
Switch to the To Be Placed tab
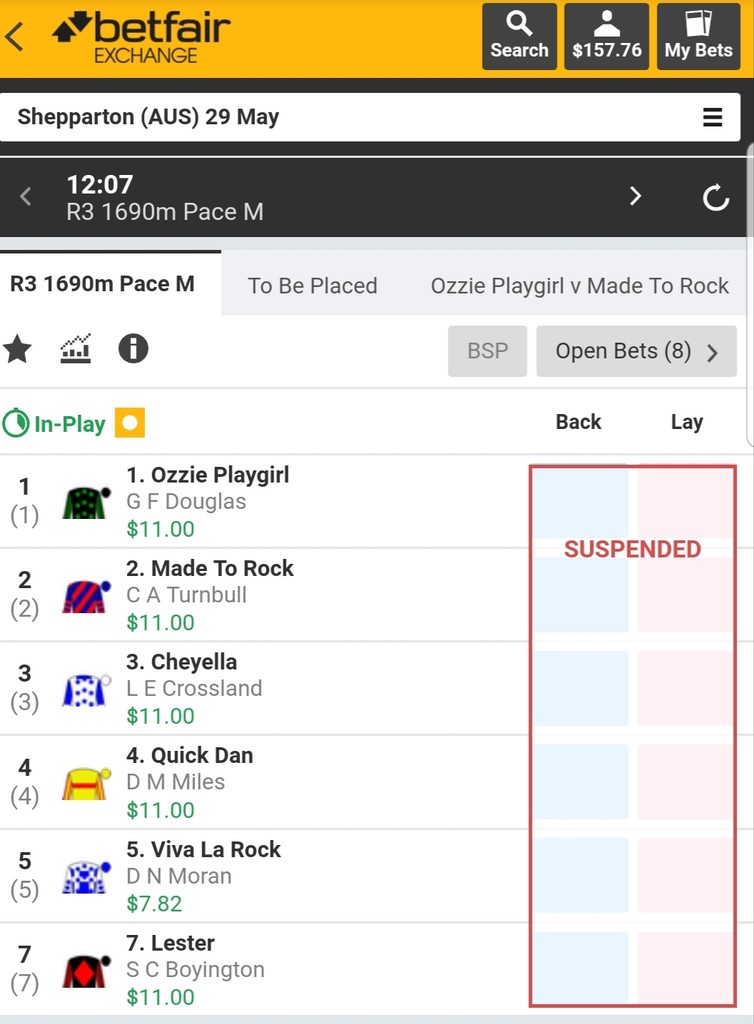[313, 285]
